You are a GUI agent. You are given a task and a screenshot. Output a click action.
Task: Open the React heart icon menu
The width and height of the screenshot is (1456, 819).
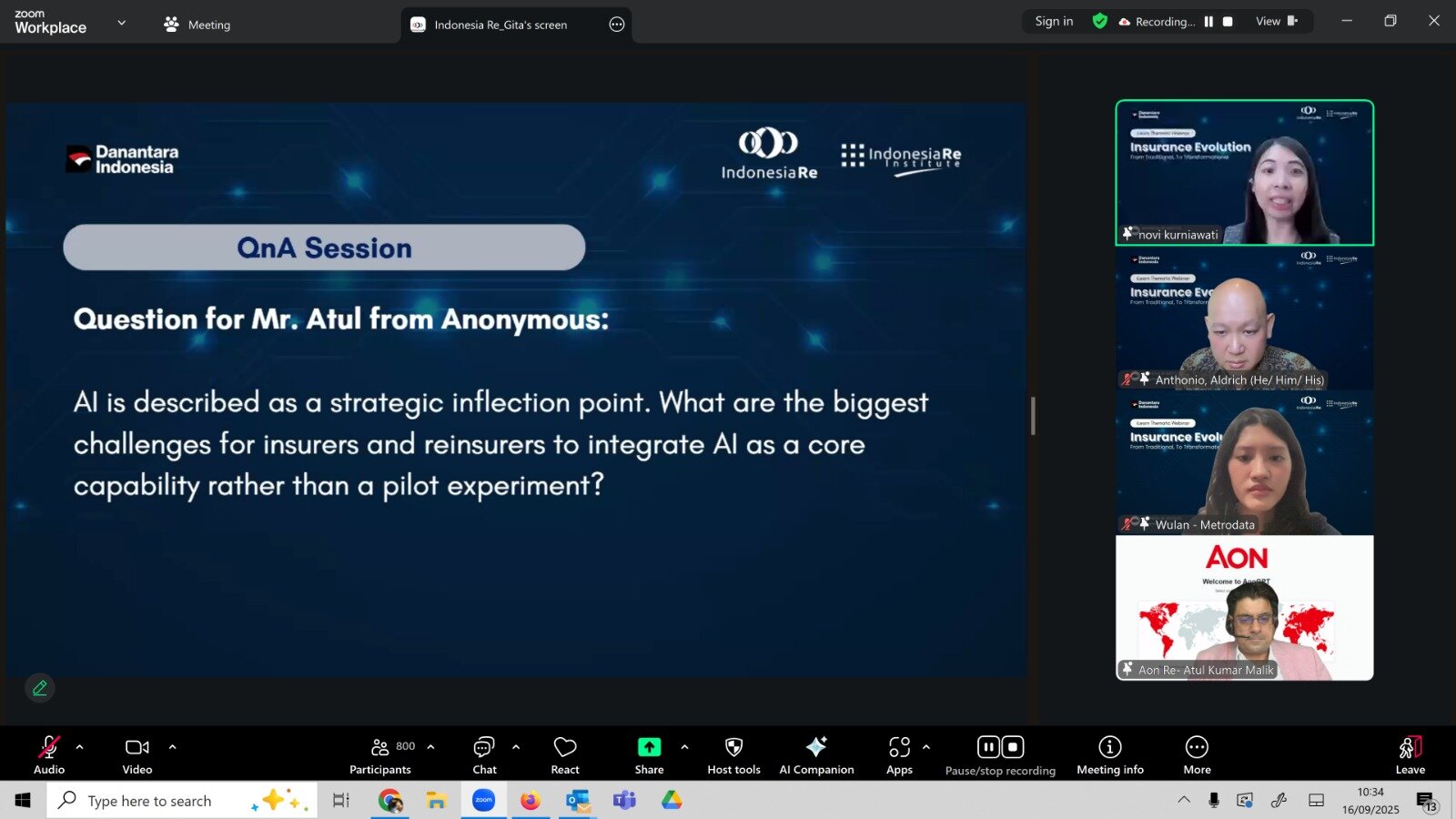click(x=564, y=754)
